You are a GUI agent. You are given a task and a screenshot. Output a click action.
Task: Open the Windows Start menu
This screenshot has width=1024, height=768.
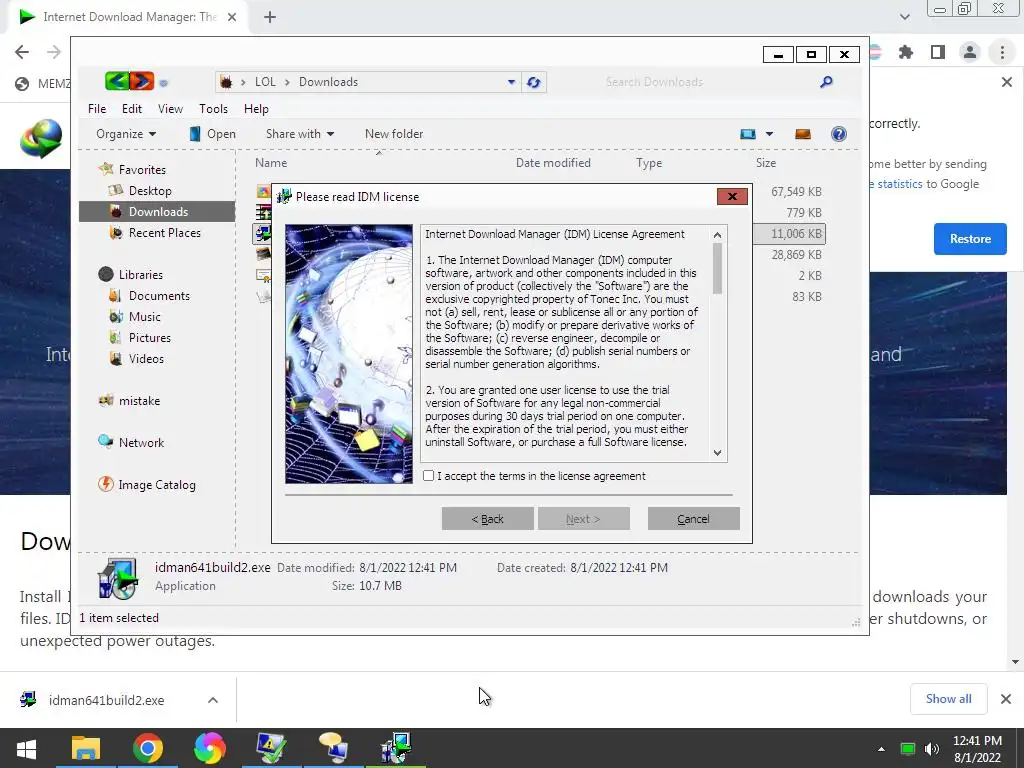point(25,748)
